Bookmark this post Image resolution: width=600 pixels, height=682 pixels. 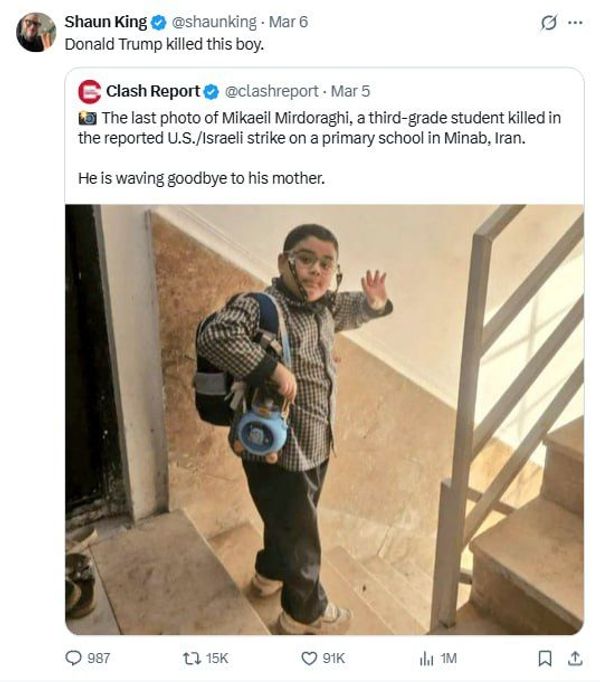click(x=545, y=658)
